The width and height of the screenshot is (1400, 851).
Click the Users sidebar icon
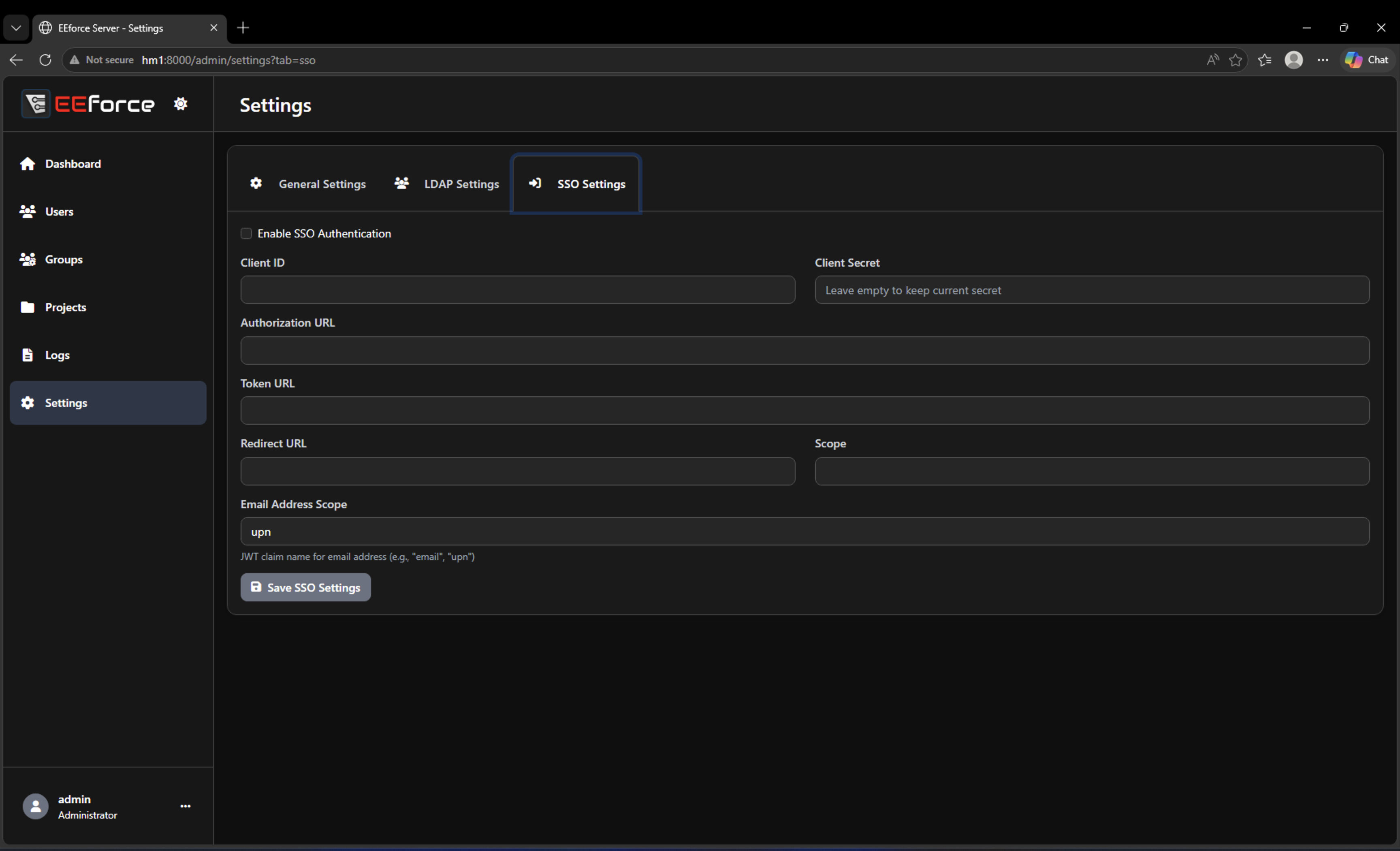[27, 212]
